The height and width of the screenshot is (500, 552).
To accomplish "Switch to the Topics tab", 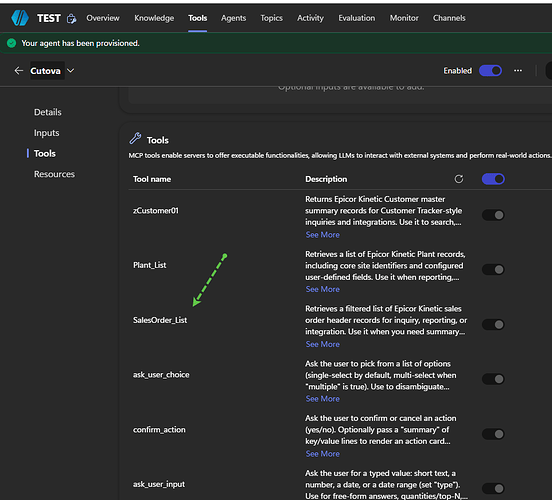I will [x=271, y=18].
